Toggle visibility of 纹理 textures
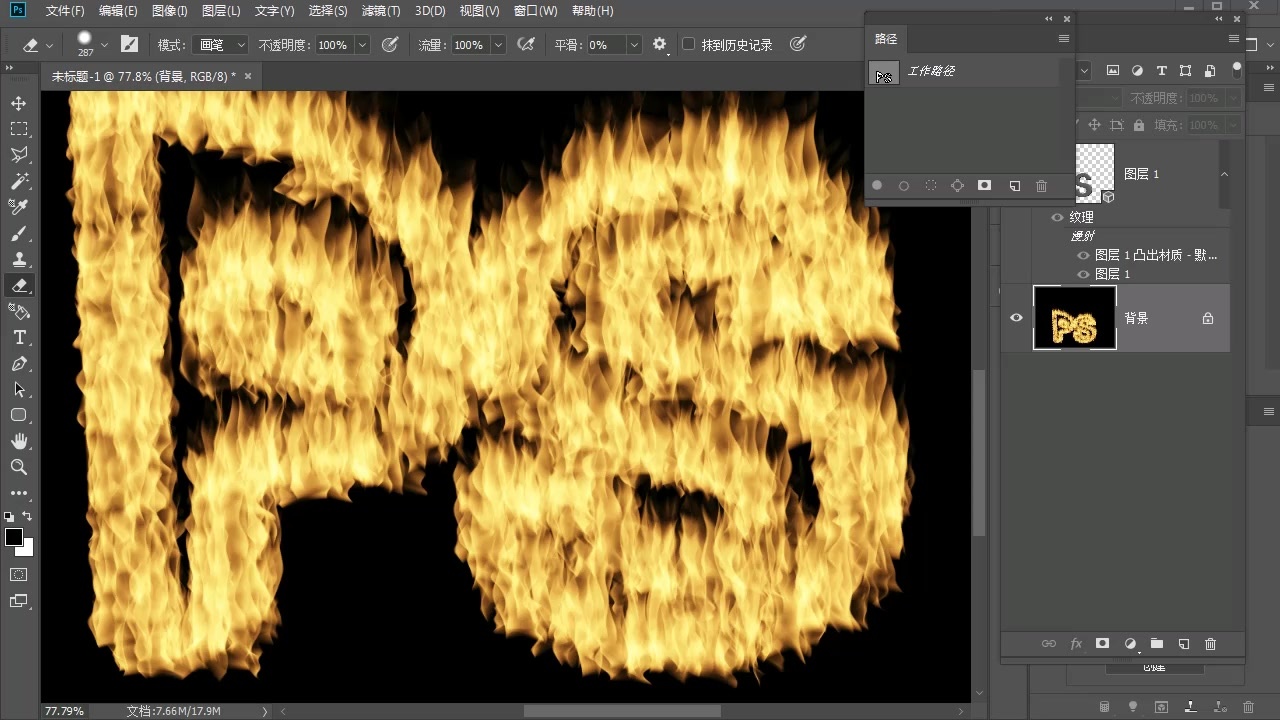This screenshot has height=720, width=1280. [x=1057, y=217]
